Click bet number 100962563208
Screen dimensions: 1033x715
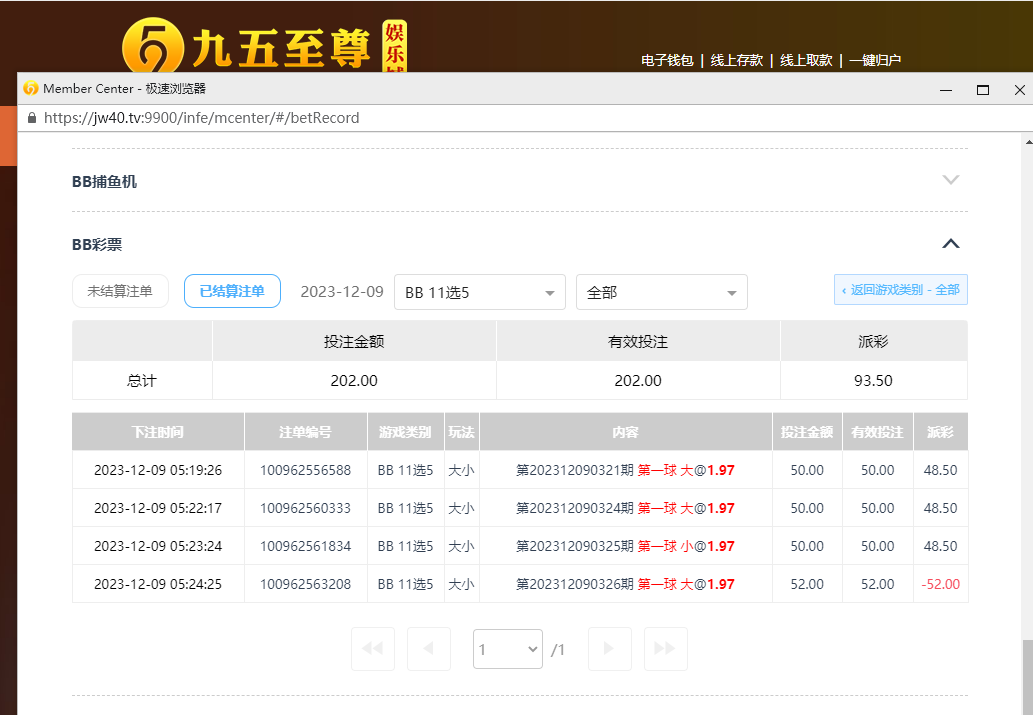pyautogui.click(x=306, y=585)
